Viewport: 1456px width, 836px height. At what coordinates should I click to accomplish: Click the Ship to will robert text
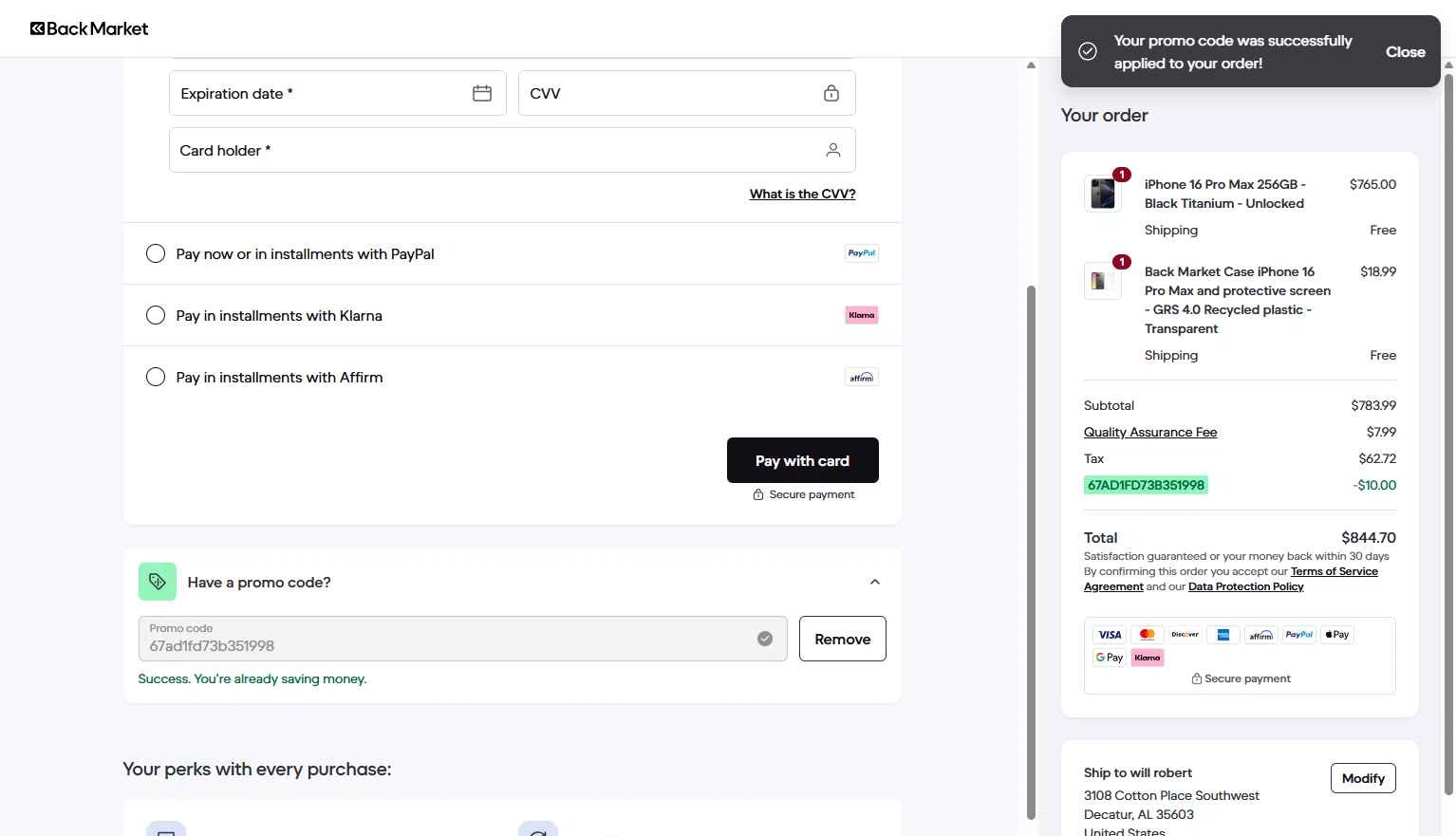(x=1138, y=772)
